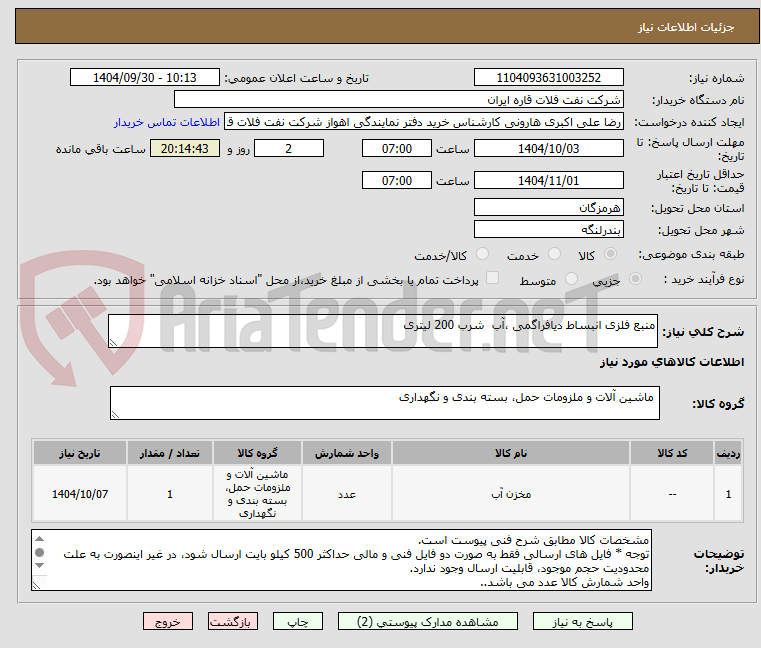This screenshot has width=761, height=648.
Task: Click the بازگشت back button
Action: point(232,621)
